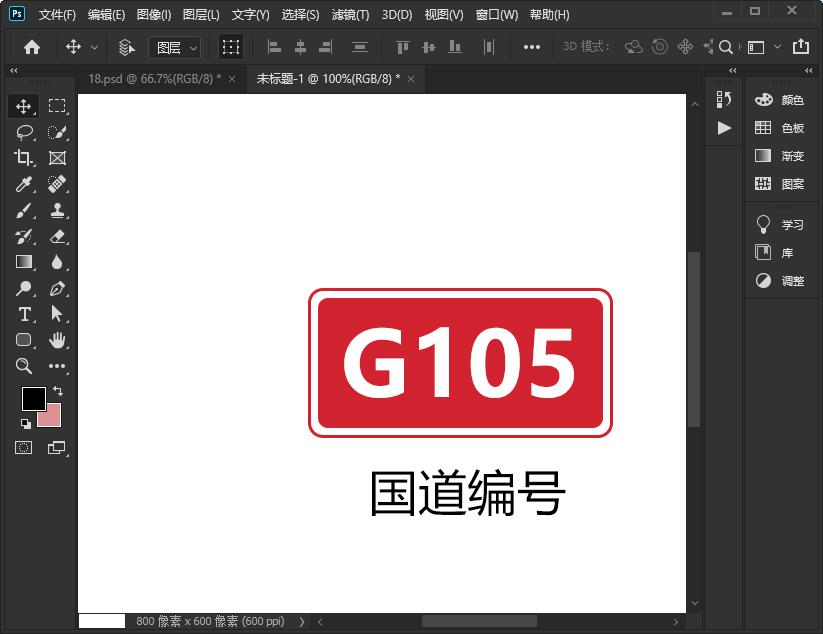Select the Eraser tool

click(57, 236)
